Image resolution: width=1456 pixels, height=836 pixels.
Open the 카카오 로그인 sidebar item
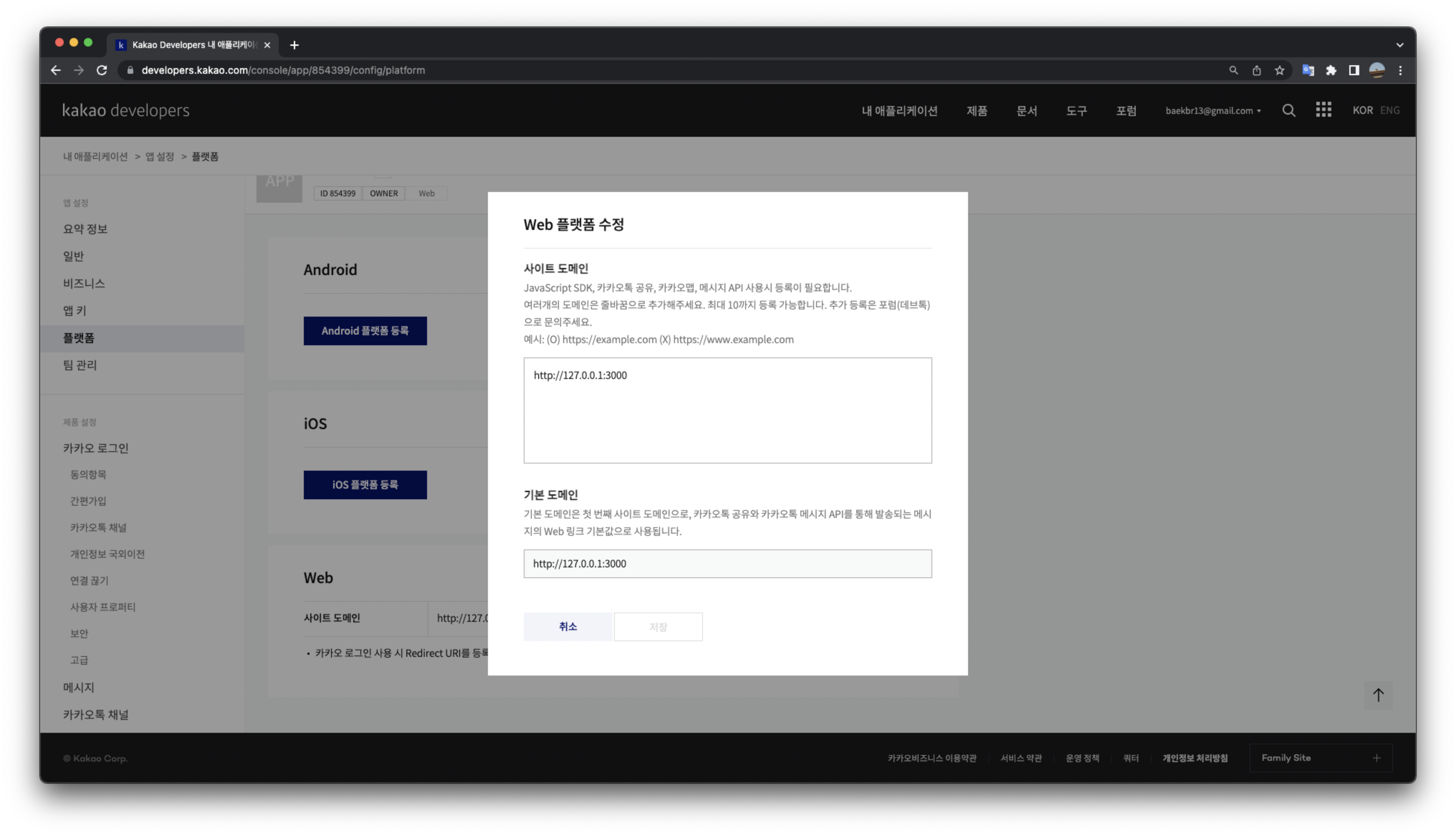[96, 448]
